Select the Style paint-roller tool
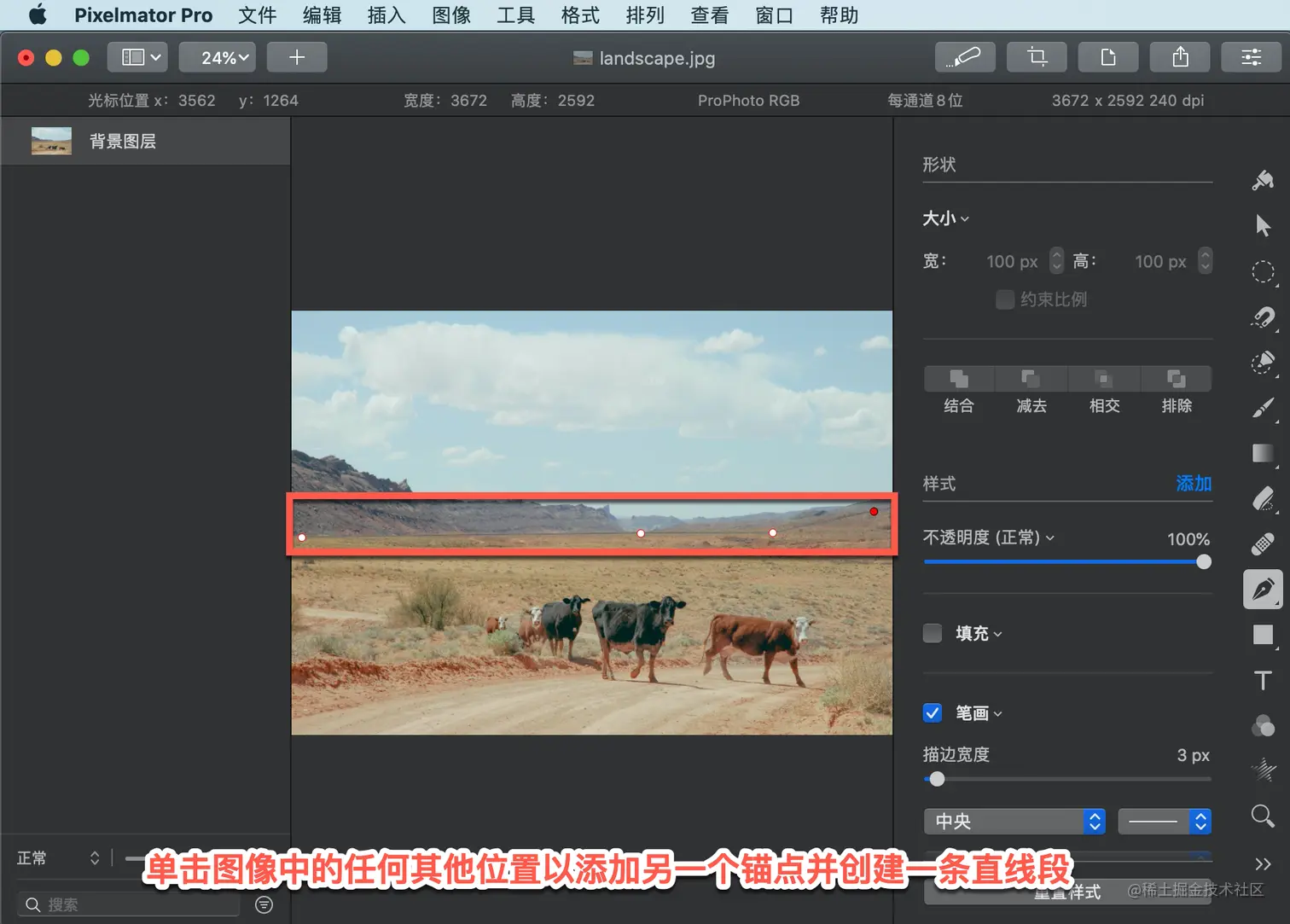The image size is (1290, 924). click(x=1263, y=180)
